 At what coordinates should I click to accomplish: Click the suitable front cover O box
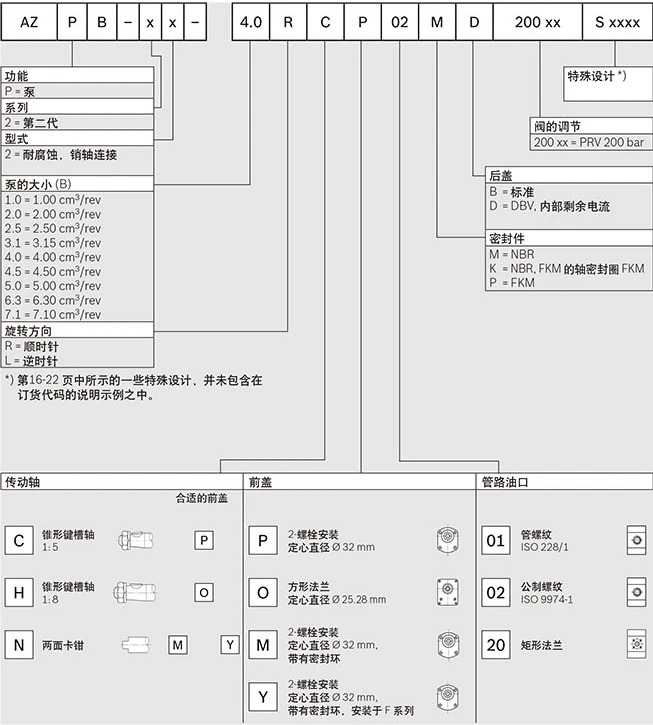click(204, 592)
